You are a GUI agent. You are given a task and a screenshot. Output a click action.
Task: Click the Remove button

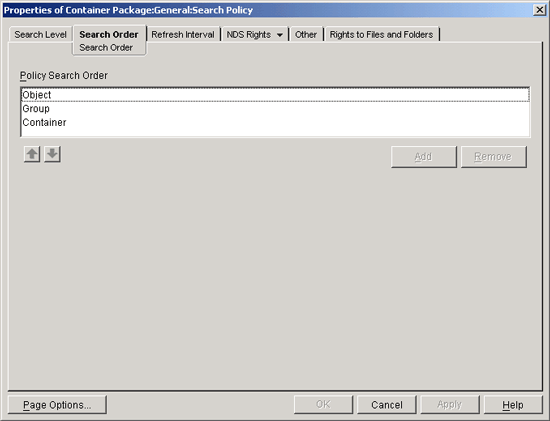494,156
